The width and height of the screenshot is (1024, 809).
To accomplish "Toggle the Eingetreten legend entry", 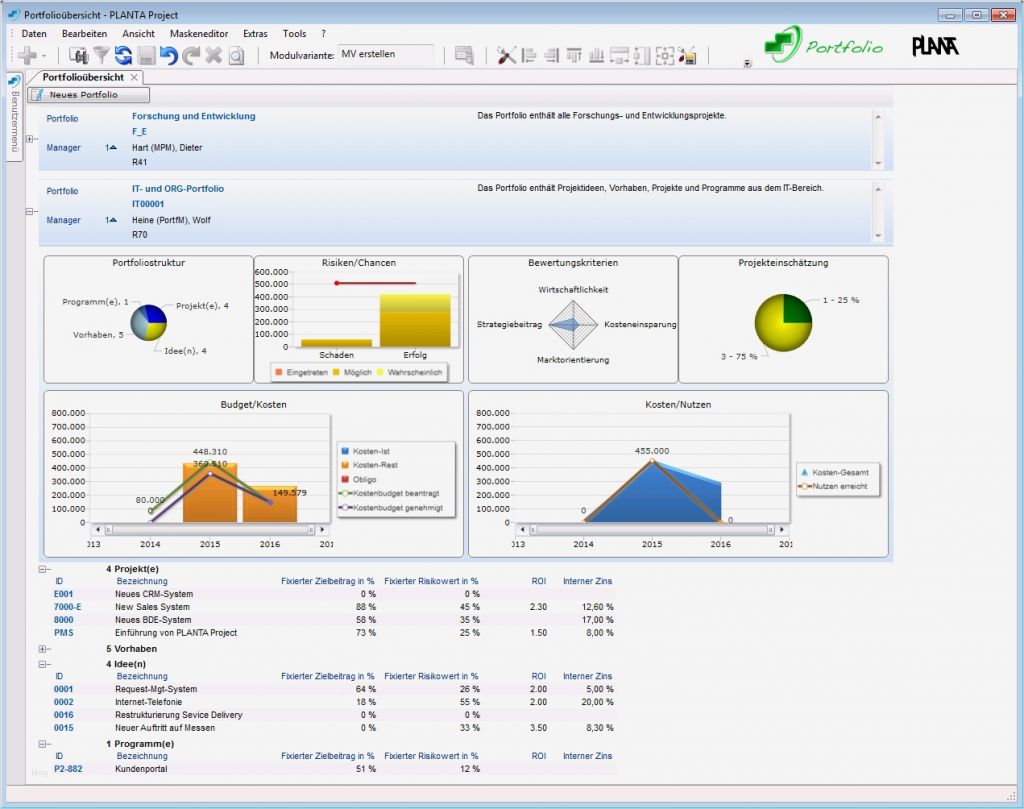I will 301,370.
